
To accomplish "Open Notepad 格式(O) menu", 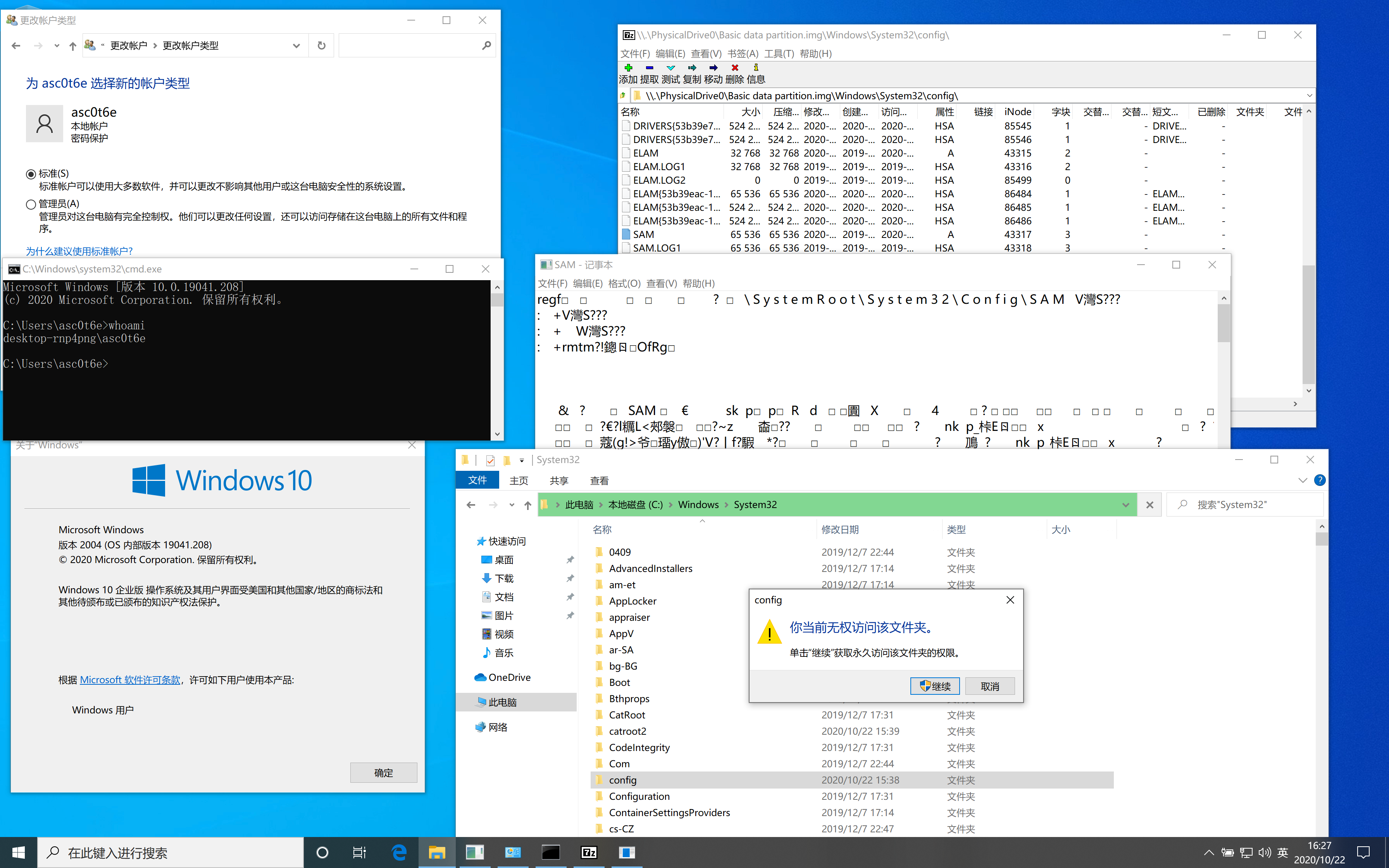I will pos(624,284).
